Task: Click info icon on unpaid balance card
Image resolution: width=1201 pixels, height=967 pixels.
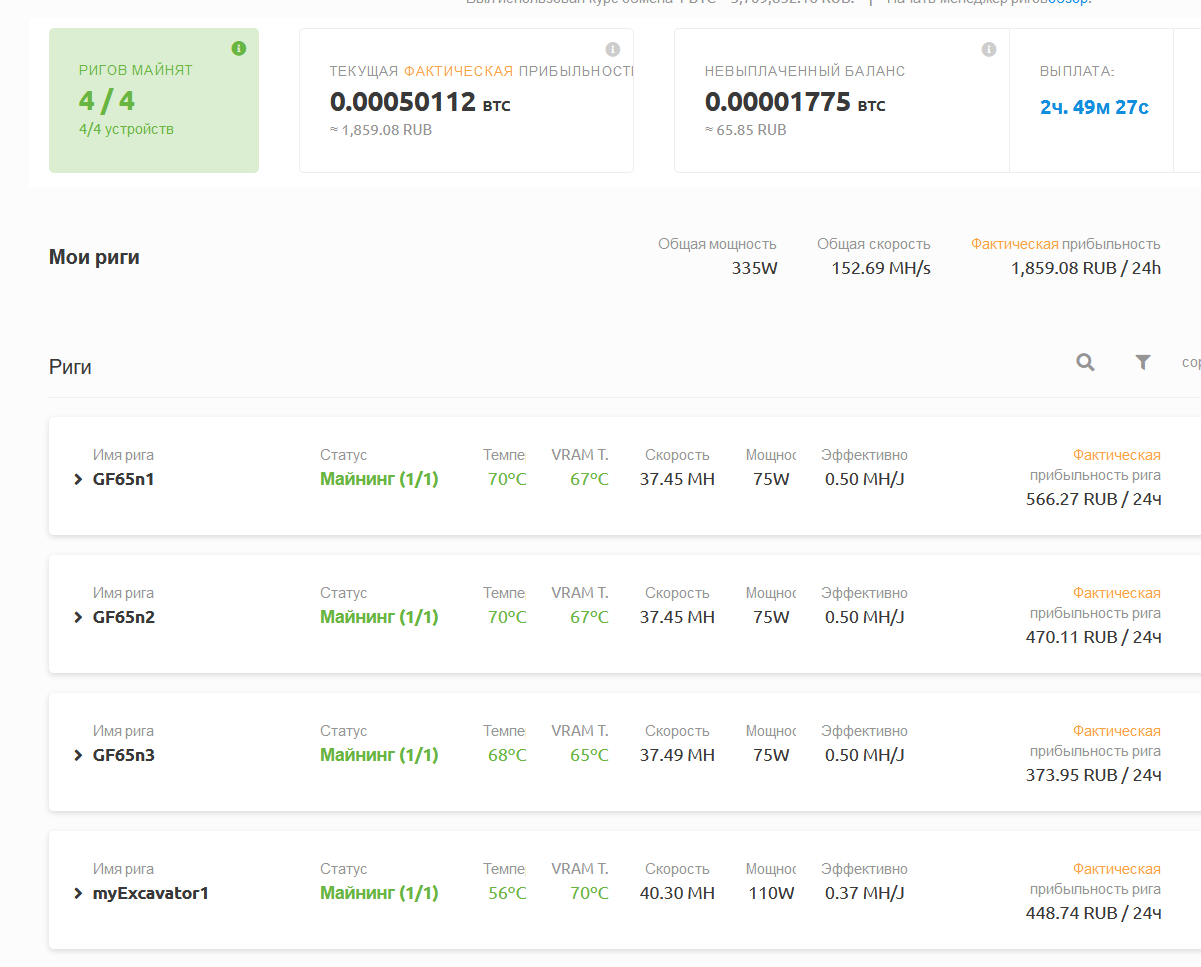Action: (989, 49)
